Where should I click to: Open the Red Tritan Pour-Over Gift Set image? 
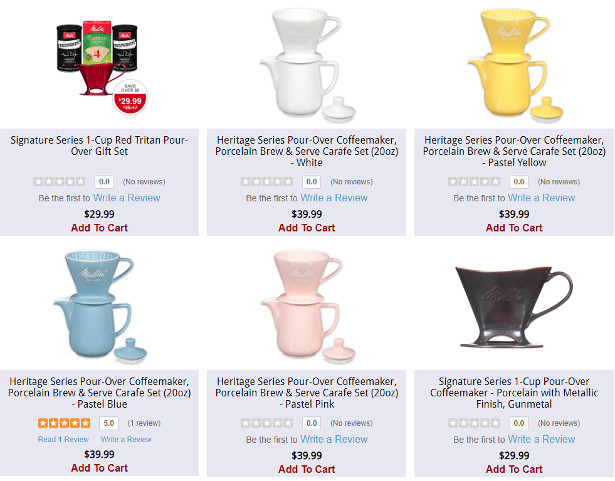(x=102, y=66)
